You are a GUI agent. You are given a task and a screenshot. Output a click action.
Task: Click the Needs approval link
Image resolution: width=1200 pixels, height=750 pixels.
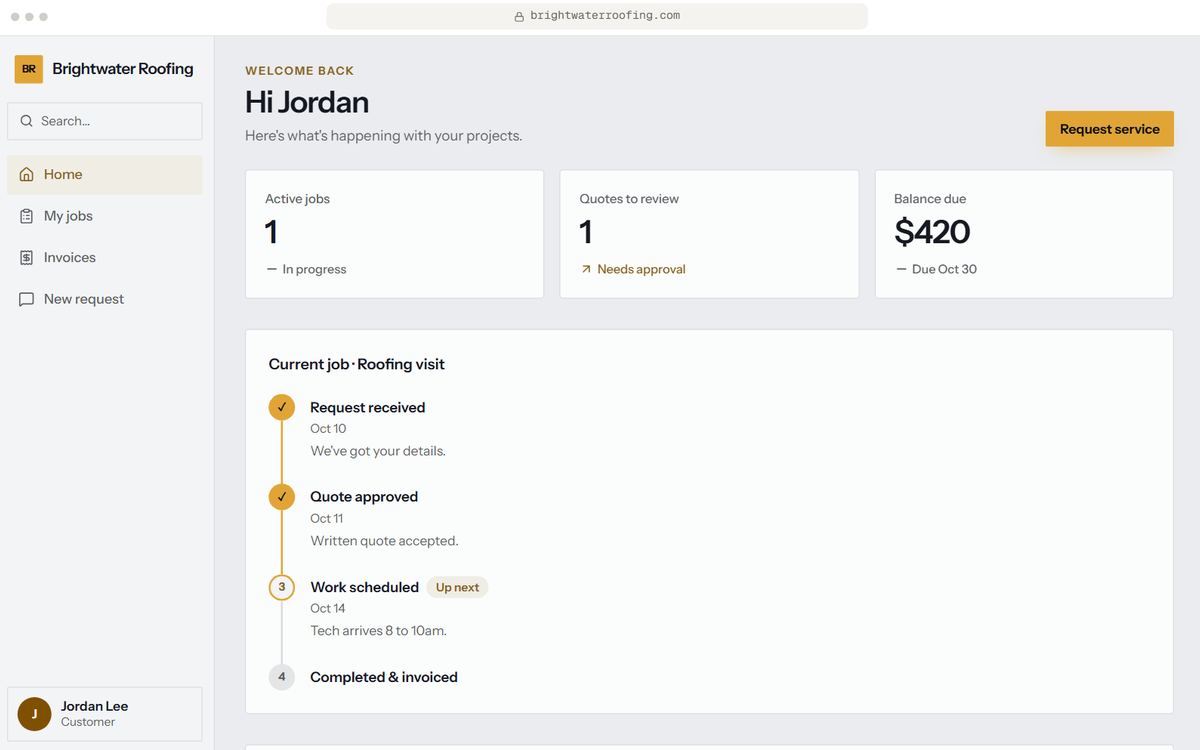click(641, 269)
